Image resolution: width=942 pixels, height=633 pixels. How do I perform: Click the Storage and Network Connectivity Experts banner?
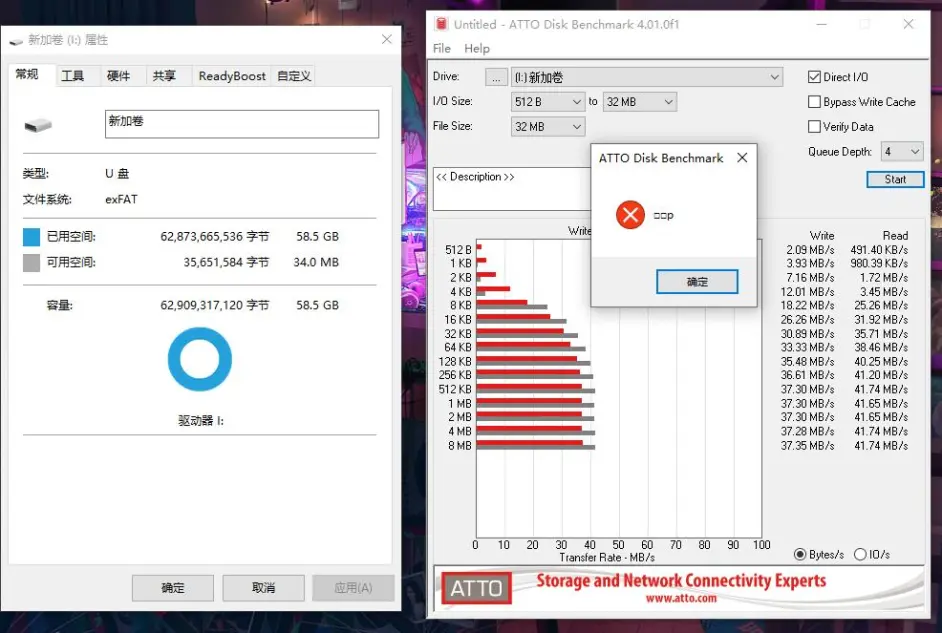coord(681,580)
